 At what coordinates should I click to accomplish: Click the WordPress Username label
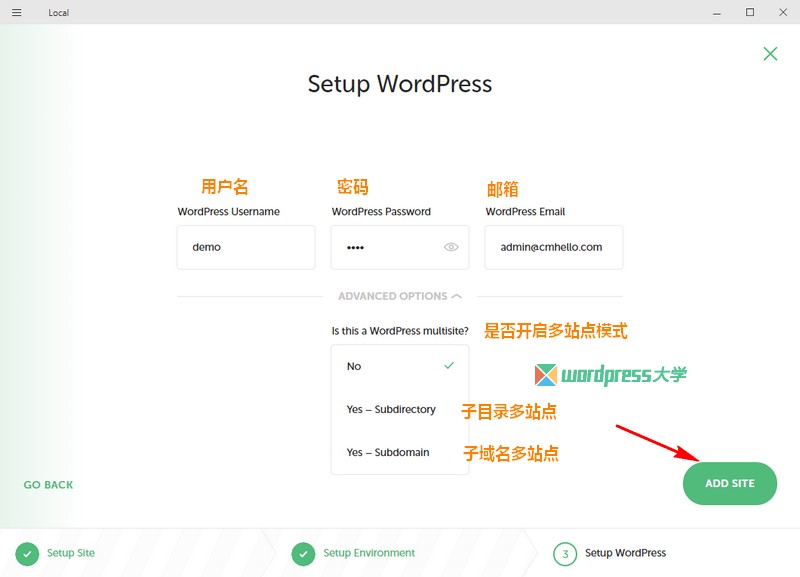coord(229,212)
